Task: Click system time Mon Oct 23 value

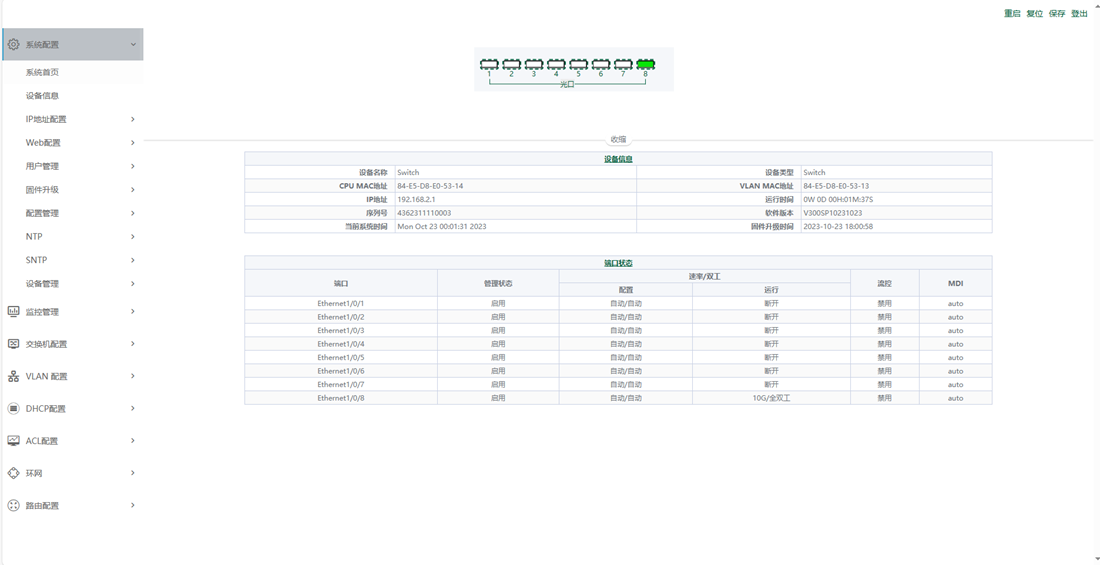Action: pyautogui.click(x=441, y=226)
